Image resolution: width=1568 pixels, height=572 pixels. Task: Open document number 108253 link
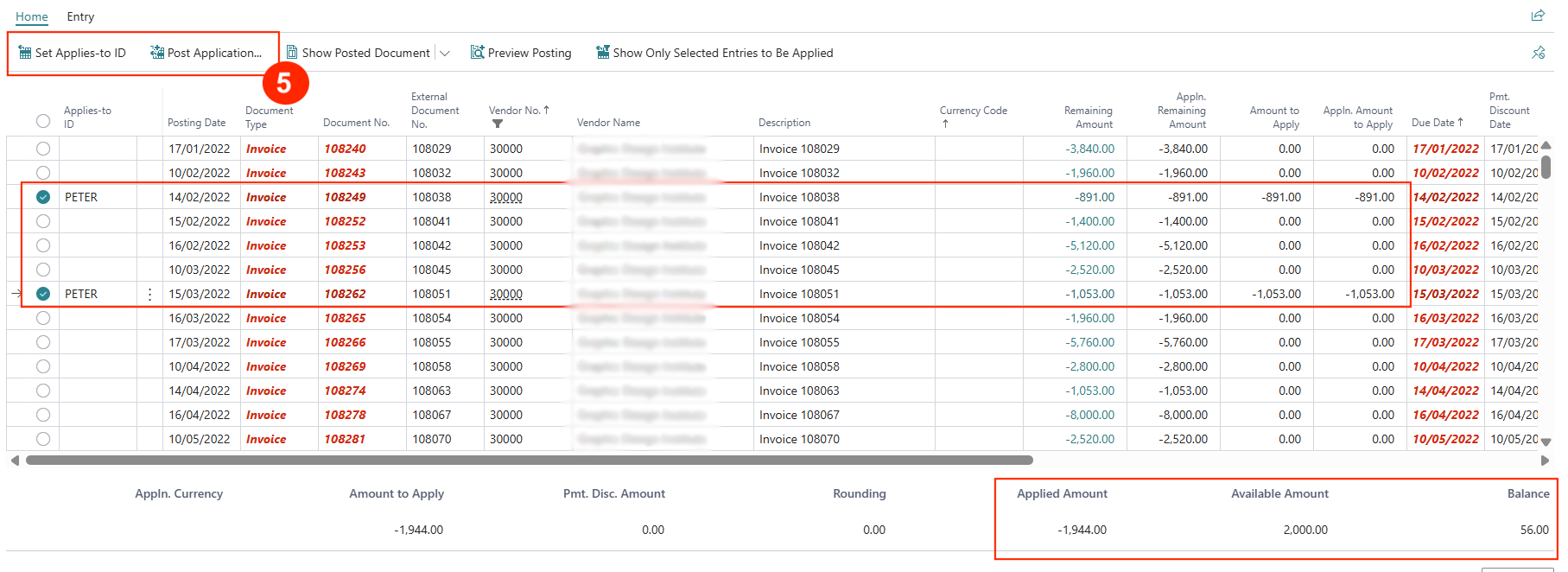click(x=345, y=245)
